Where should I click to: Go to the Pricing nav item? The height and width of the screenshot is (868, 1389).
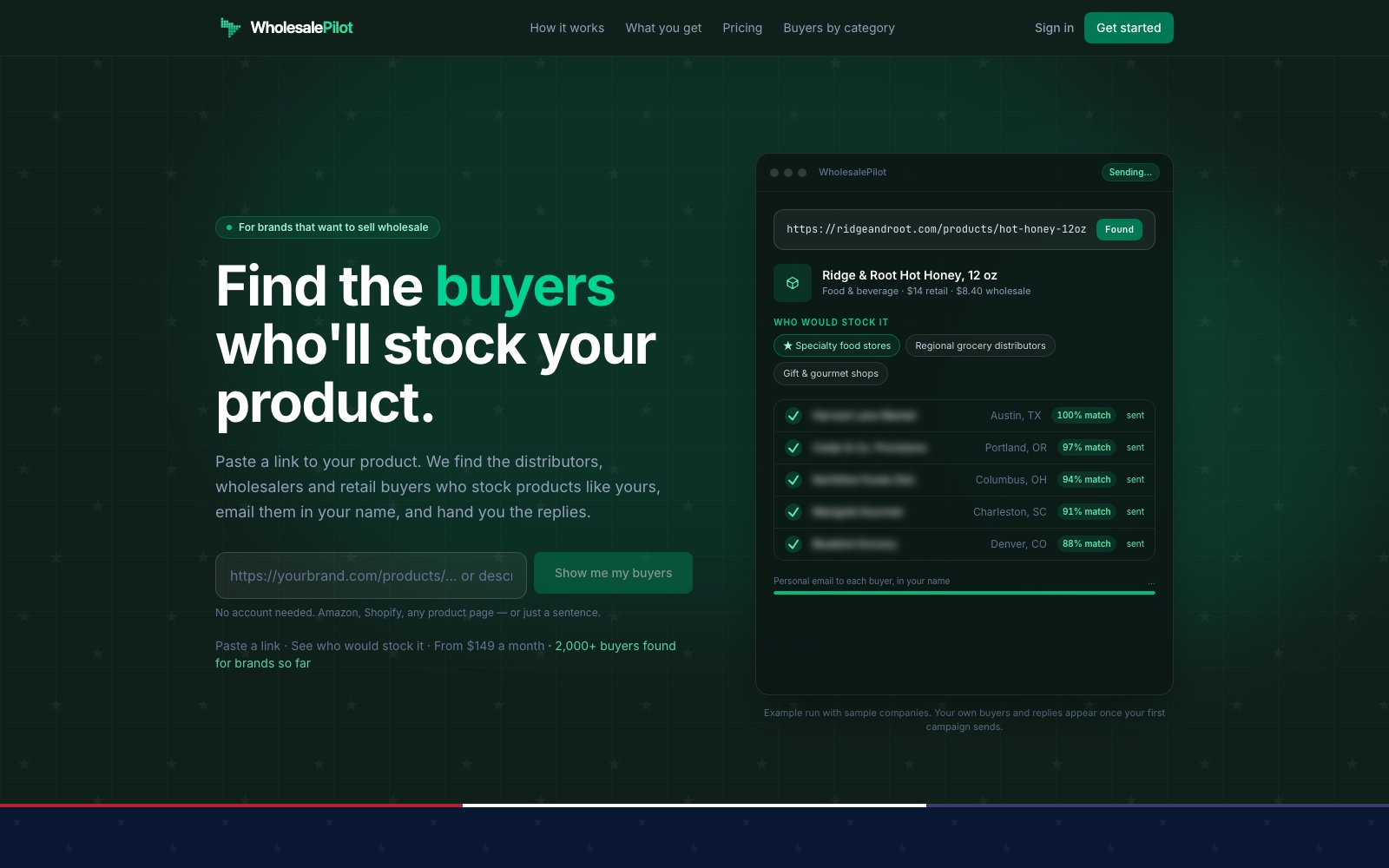[742, 28]
